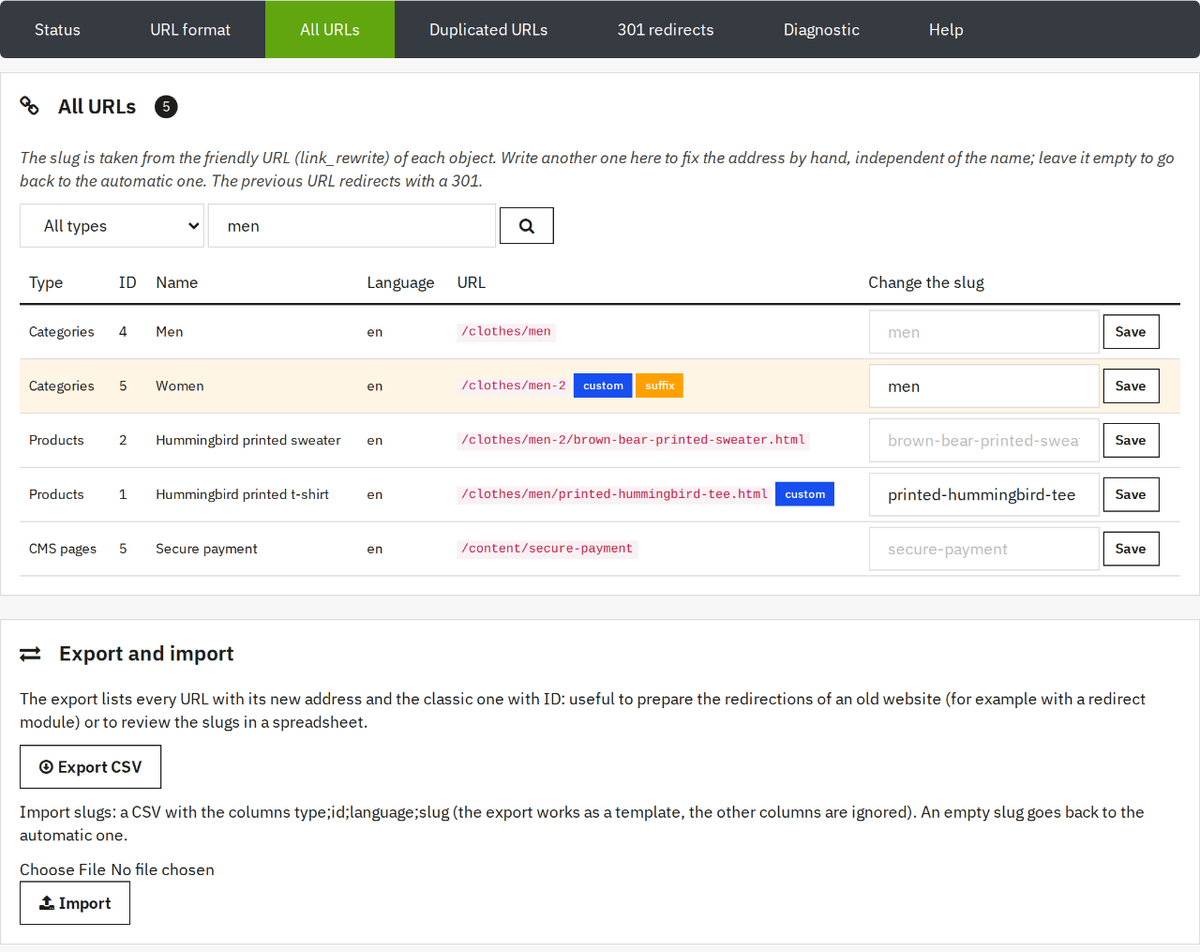
Task: Select the All URLs tab
Action: tap(330, 29)
